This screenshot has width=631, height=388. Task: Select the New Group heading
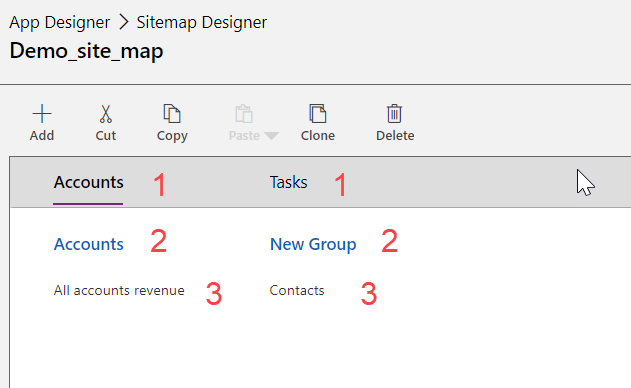(x=313, y=244)
